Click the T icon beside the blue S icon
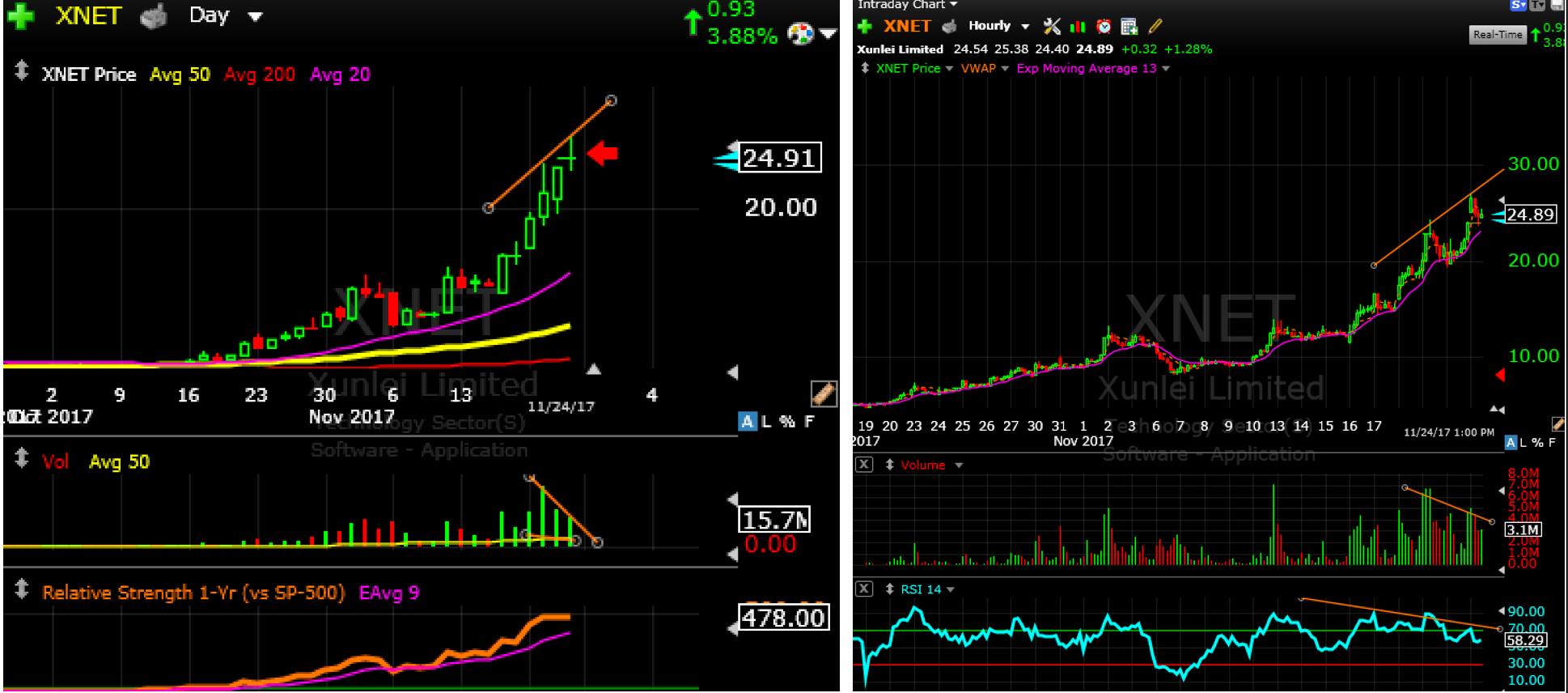 (1536, 5)
